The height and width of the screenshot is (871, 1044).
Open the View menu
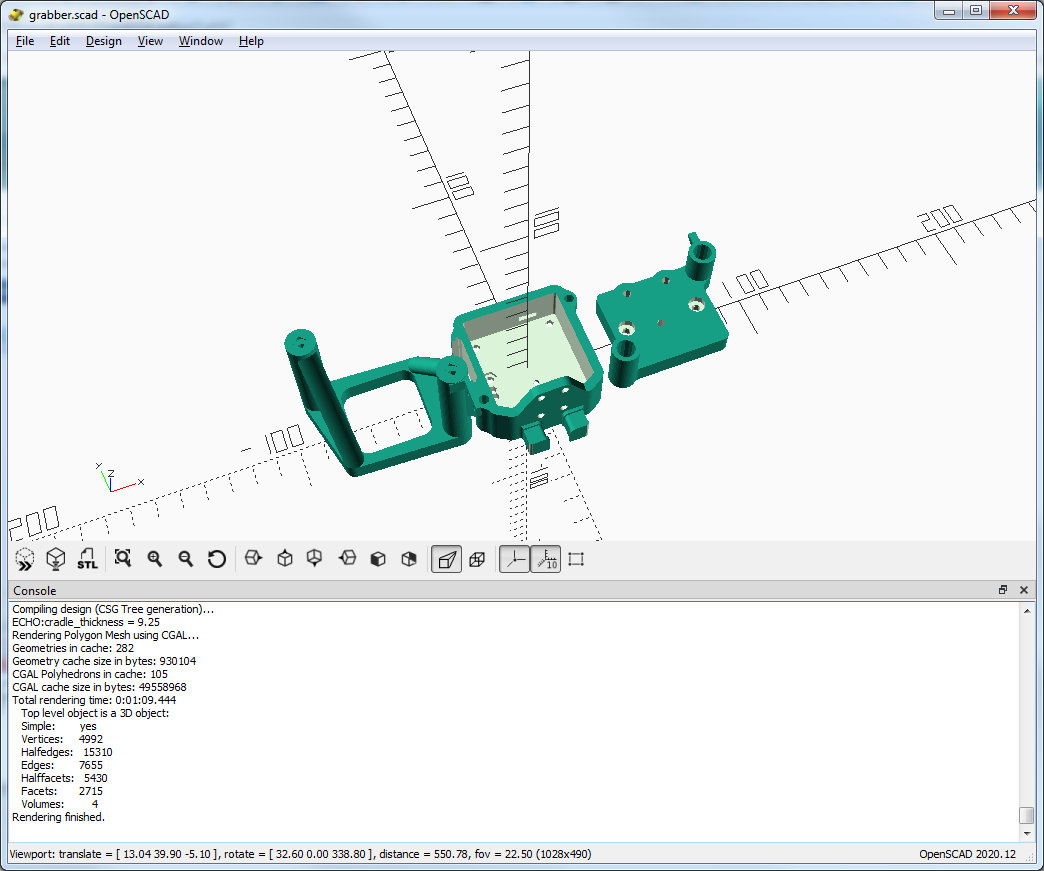tap(150, 41)
